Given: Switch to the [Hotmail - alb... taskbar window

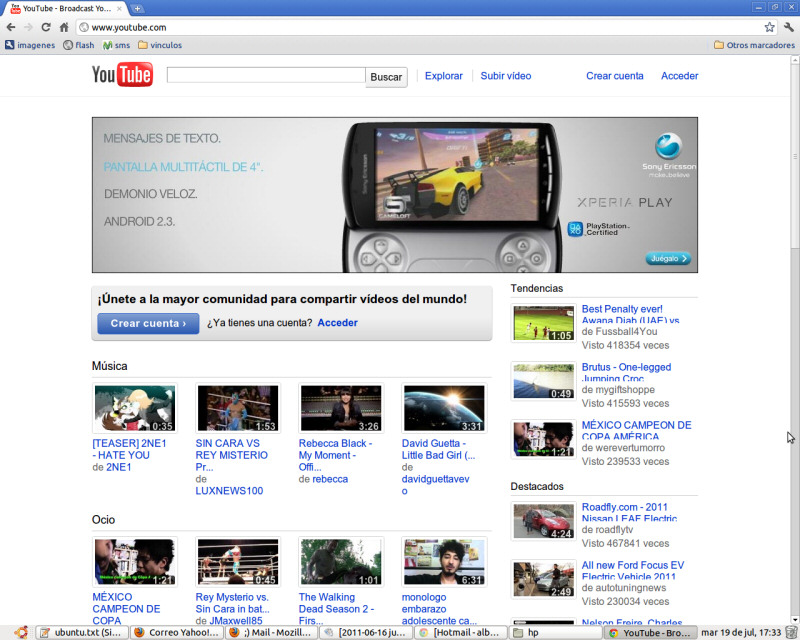Looking at the screenshot, I should (x=461, y=633).
